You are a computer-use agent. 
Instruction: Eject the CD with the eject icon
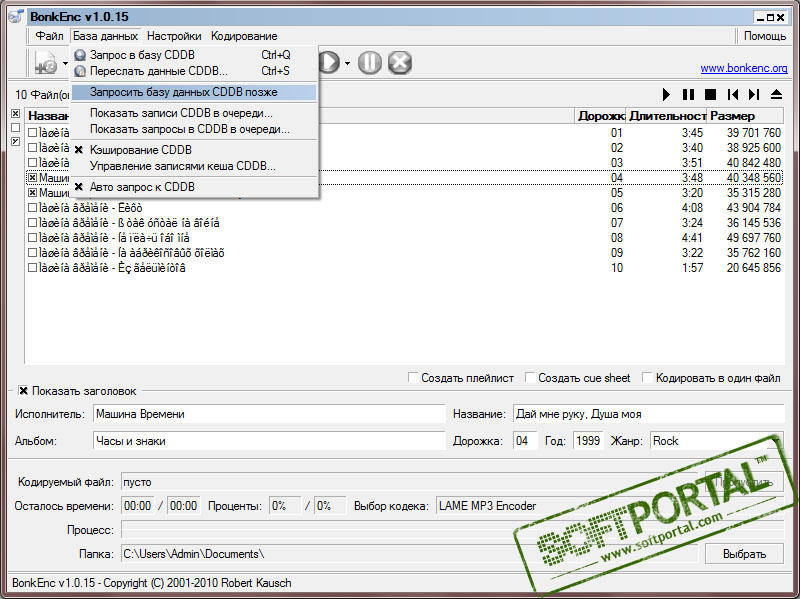click(776, 94)
